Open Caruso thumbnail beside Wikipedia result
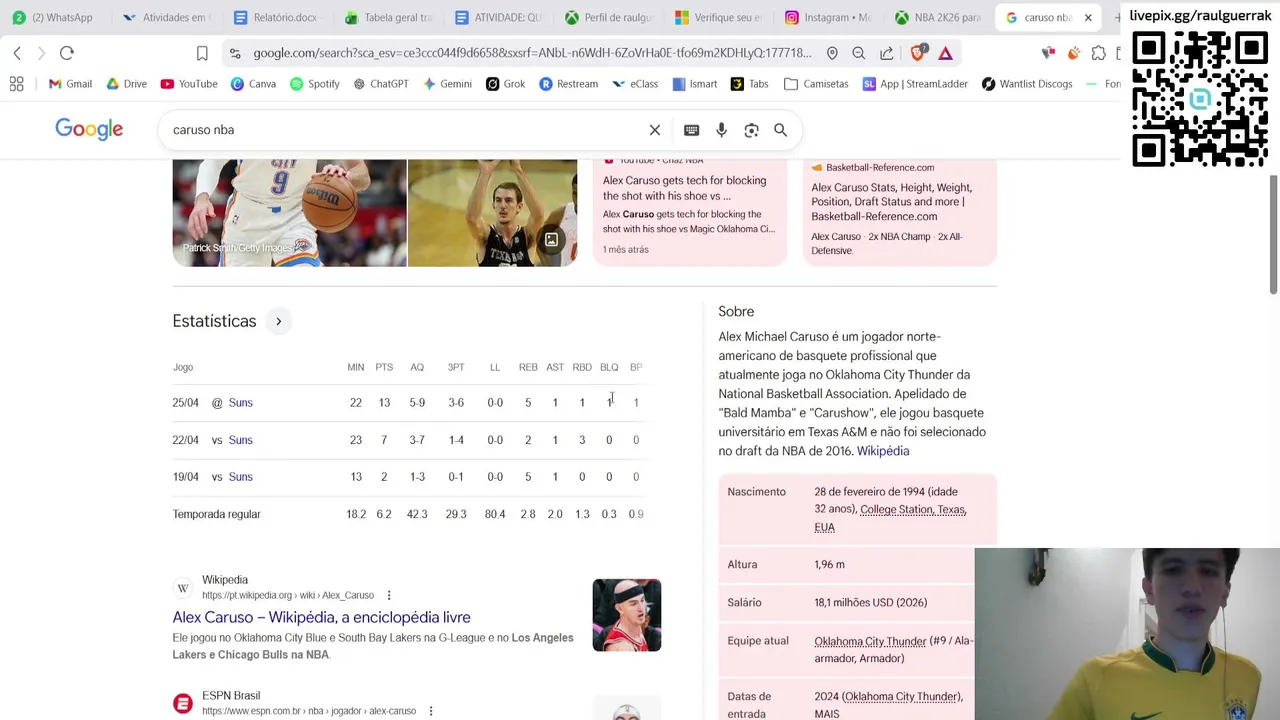Viewport: 1280px width, 720px height. tap(627, 615)
